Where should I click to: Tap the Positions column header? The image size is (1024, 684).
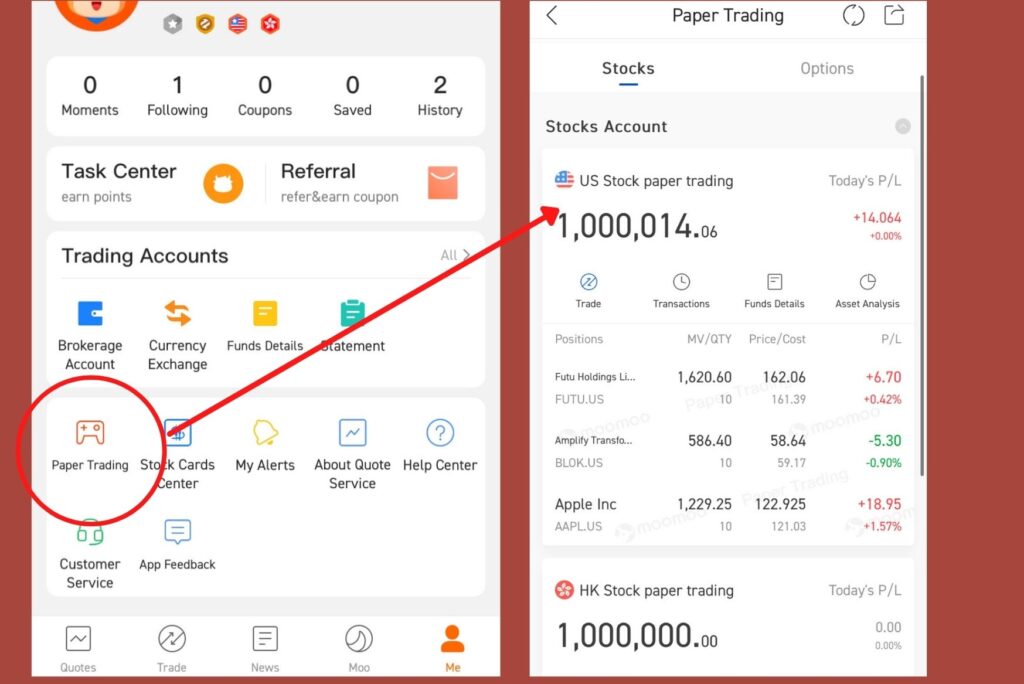pos(579,339)
